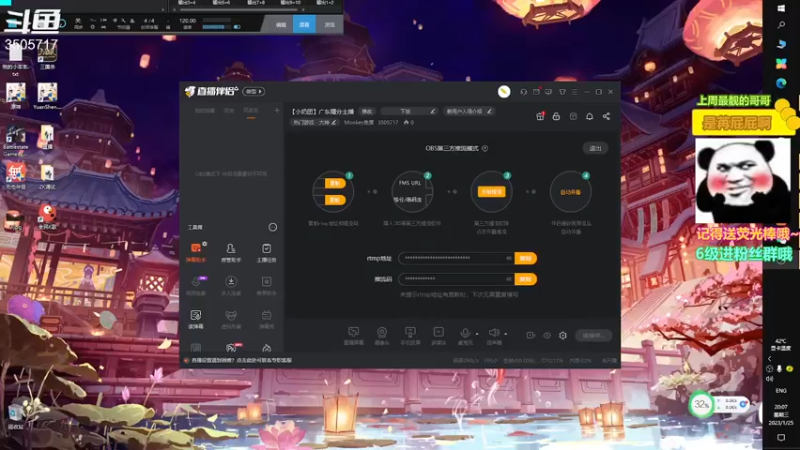Image resolution: width=800 pixels, height=450 pixels.
Task: Click the help question mark beside OBS mode title
Action: pos(485,148)
